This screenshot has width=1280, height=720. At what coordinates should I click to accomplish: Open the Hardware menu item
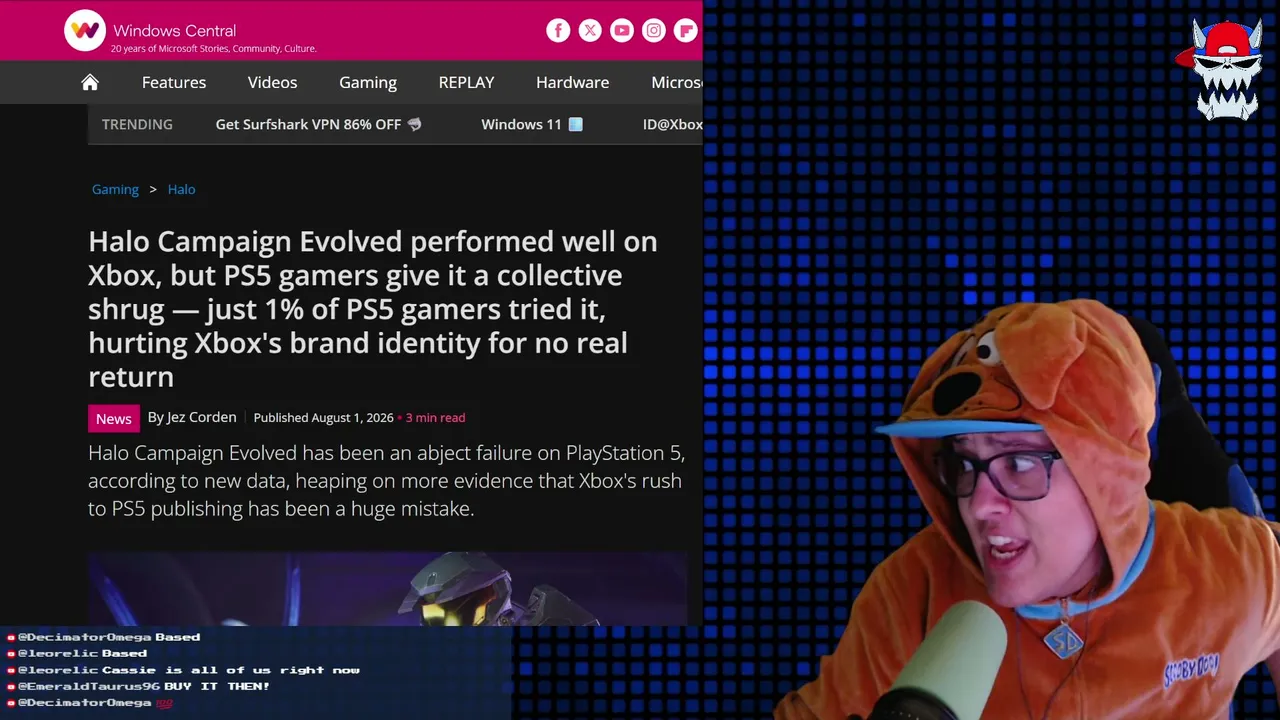572,82
